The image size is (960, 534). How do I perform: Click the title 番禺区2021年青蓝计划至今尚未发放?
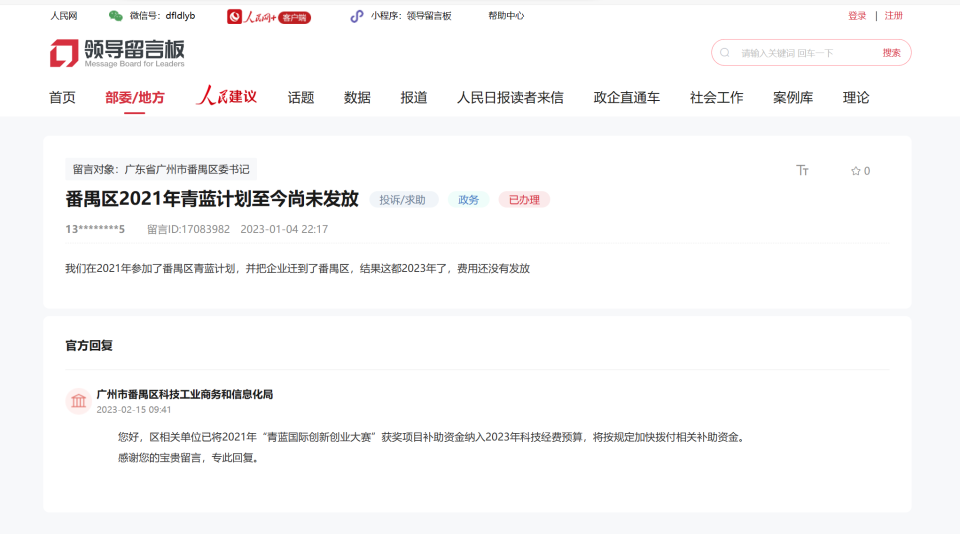click(x=212, y=199)
